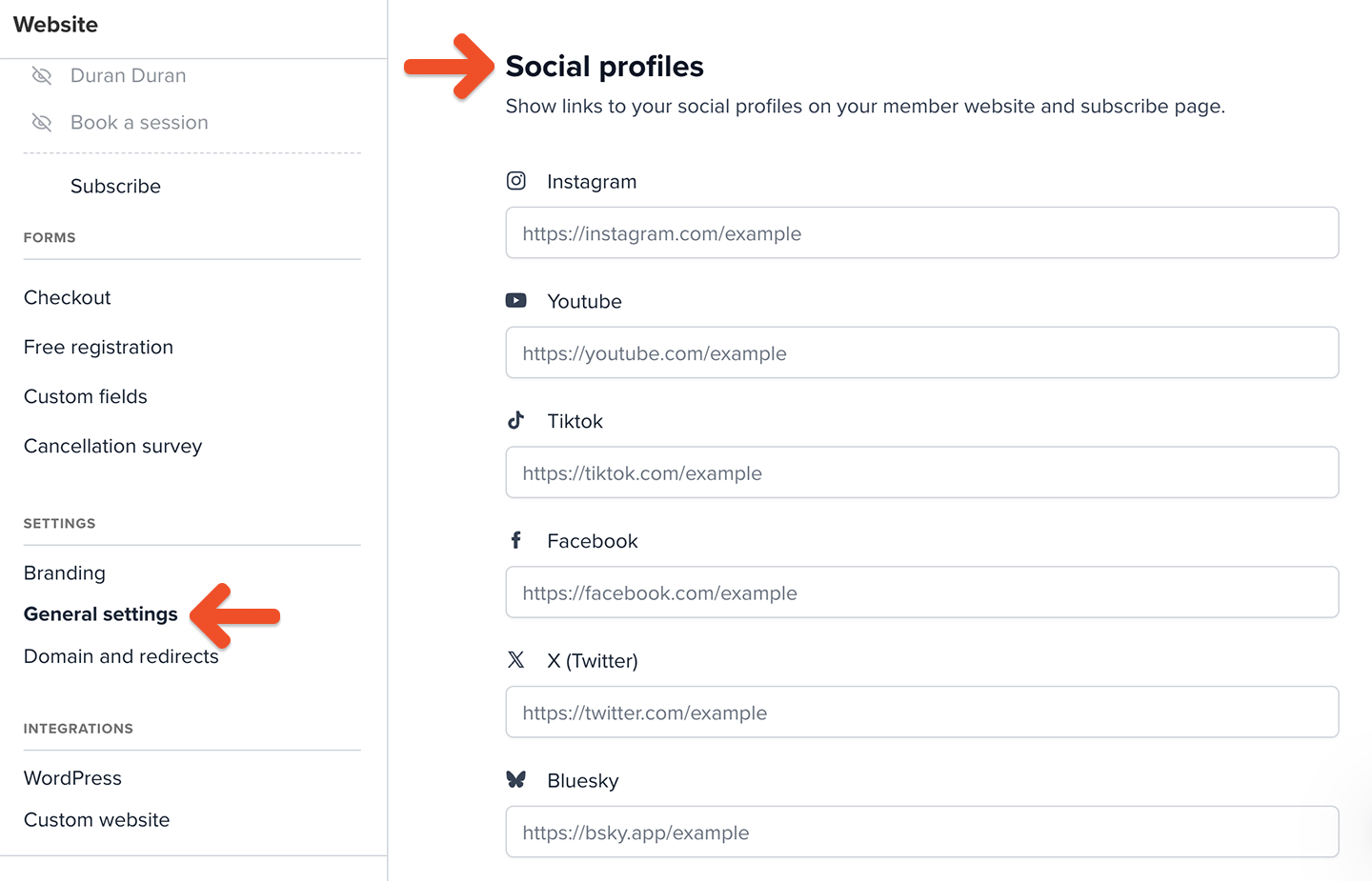The height and width of the screenshot is (883, 1372).
Task: Open the Free registration form
Action: coord(98,347)
